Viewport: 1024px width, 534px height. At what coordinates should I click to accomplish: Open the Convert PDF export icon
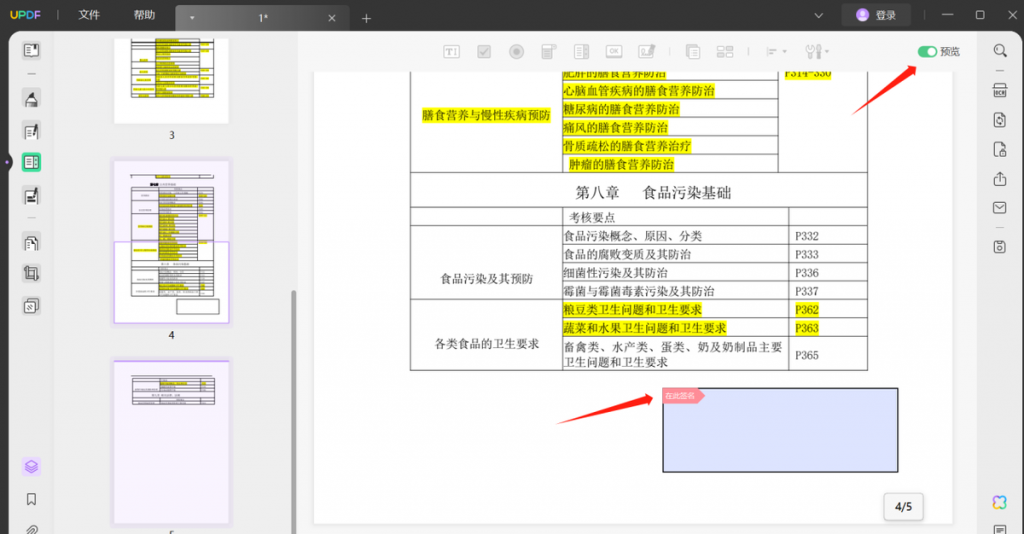pyautogui.click(x=1000, y=120)
